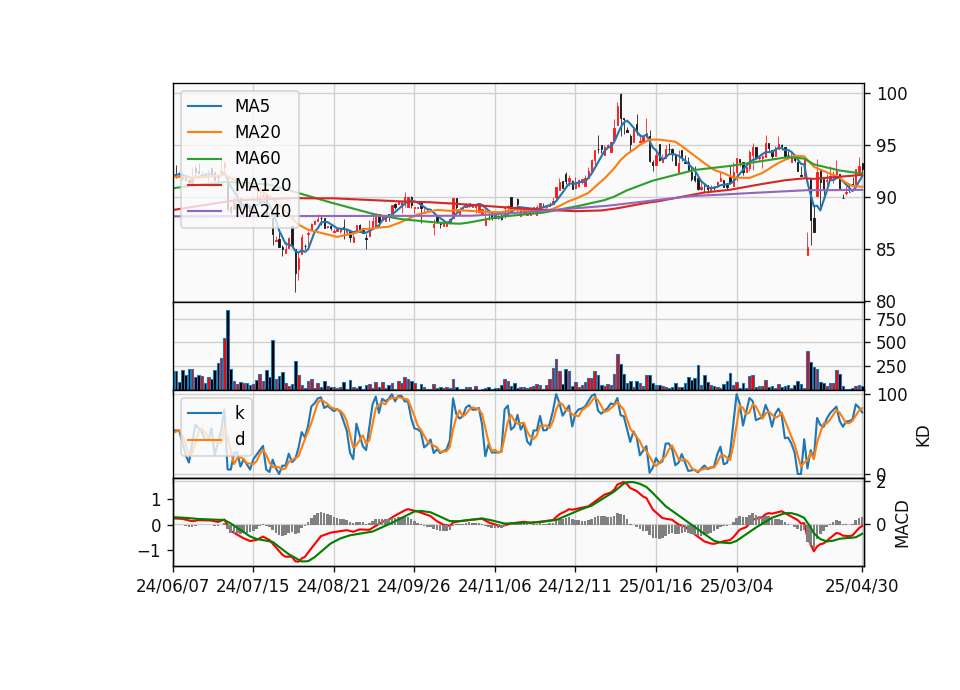Click the MACD axis title
This screenshot has height=690, width=960.
tap(902, 524)
